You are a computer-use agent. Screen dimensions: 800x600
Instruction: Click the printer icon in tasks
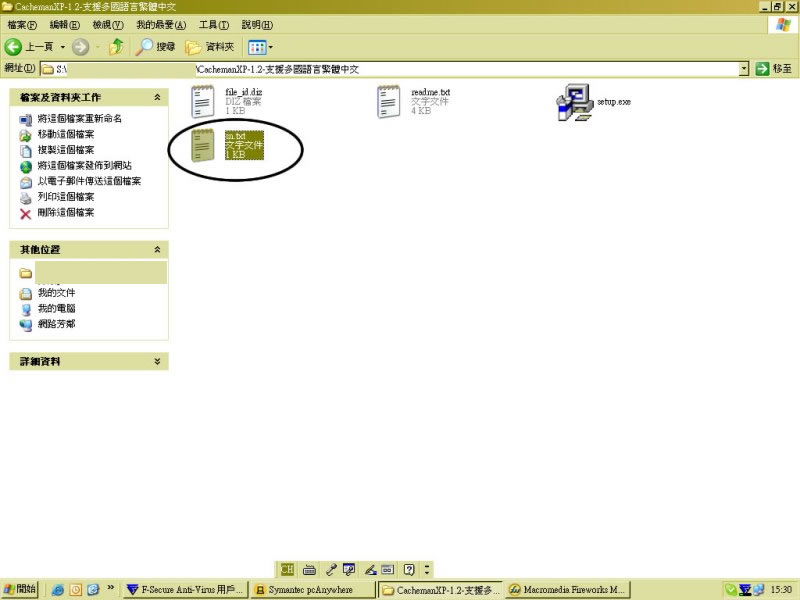pyautogui.click(x=26, y=198)
